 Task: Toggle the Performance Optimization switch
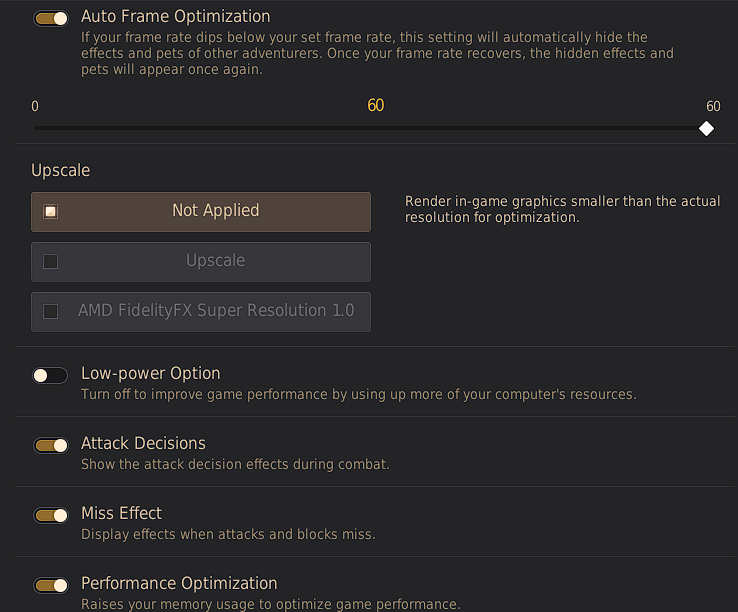coord(51,585)
